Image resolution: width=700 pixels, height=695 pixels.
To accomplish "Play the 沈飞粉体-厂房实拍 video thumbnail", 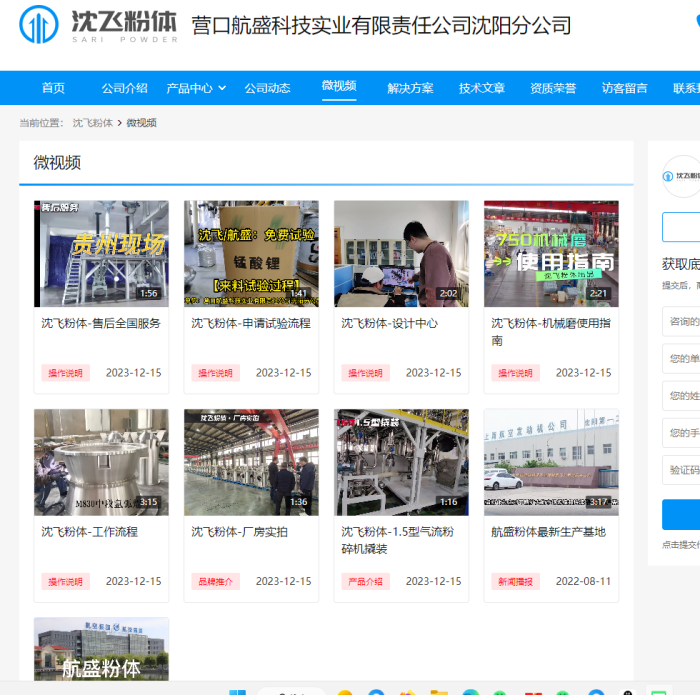I will tap(251, 461).
